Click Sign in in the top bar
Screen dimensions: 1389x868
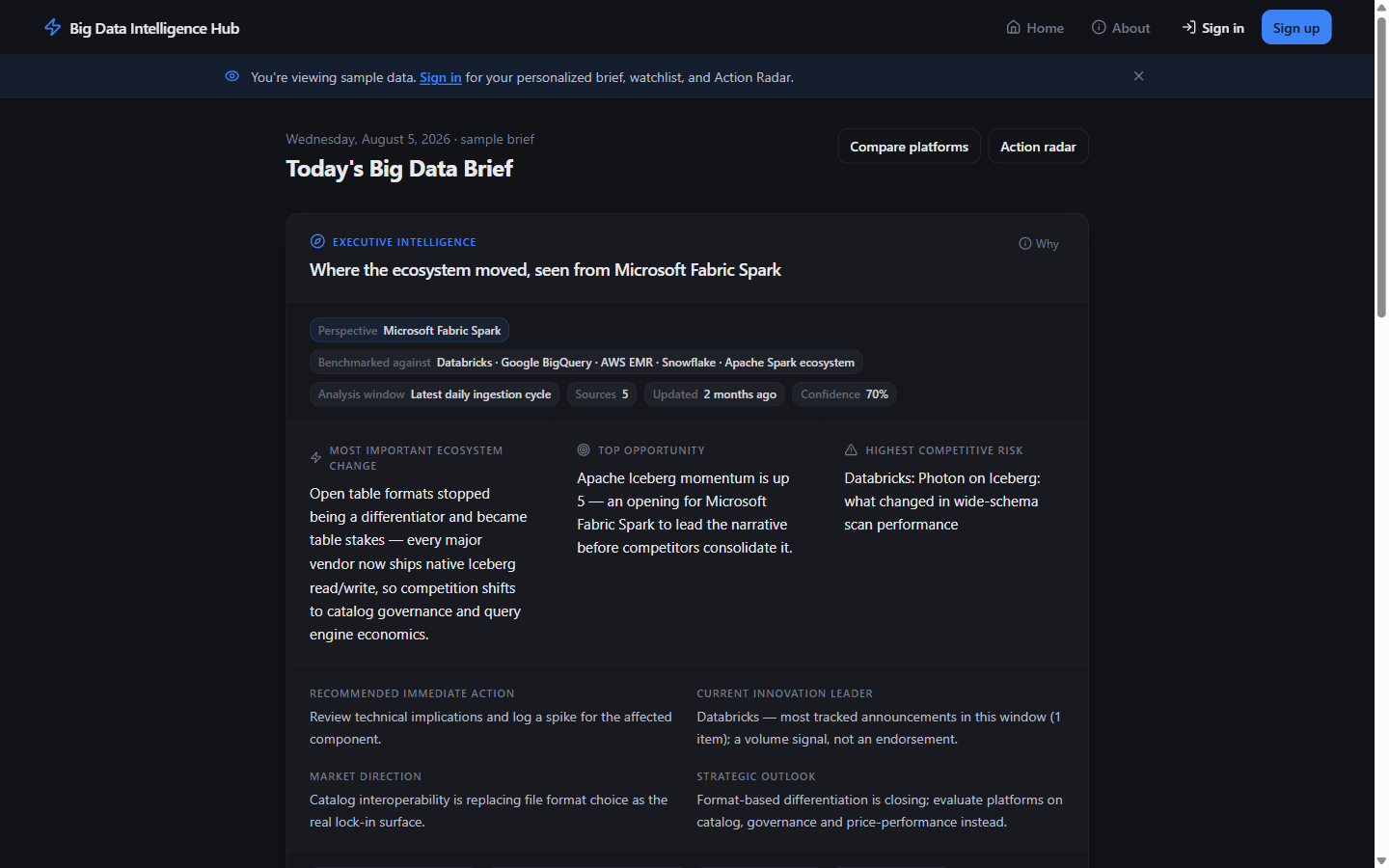1212,28
